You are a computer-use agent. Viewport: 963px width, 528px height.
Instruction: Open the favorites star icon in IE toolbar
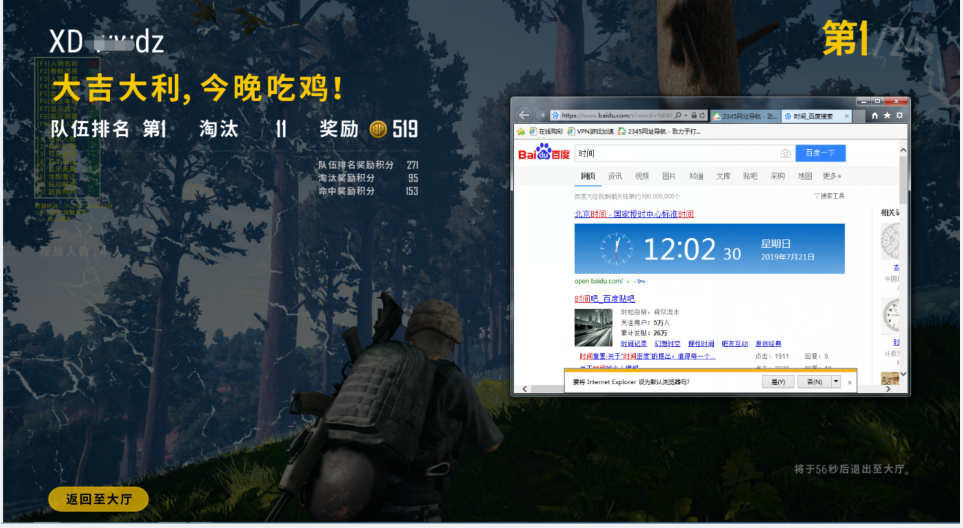(887, 115)
